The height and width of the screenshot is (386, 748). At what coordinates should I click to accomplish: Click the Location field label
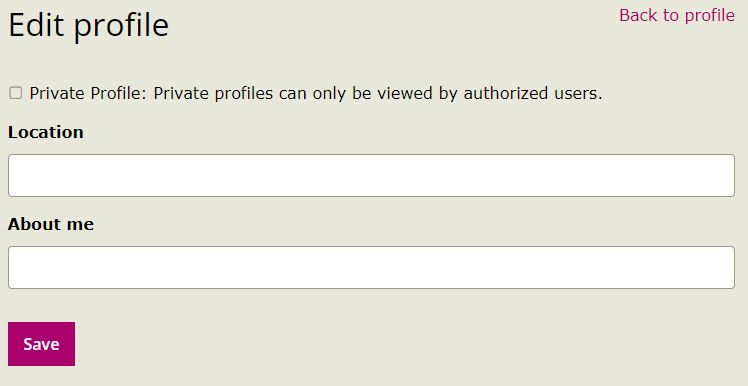coord(46,132)
